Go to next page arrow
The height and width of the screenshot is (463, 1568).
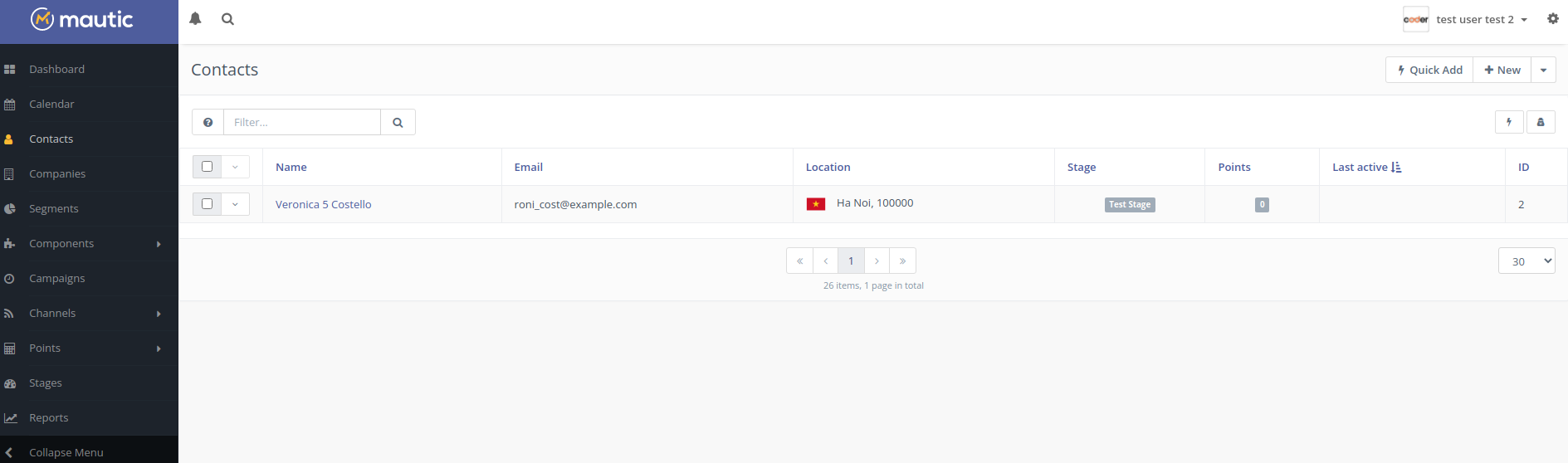877,261
